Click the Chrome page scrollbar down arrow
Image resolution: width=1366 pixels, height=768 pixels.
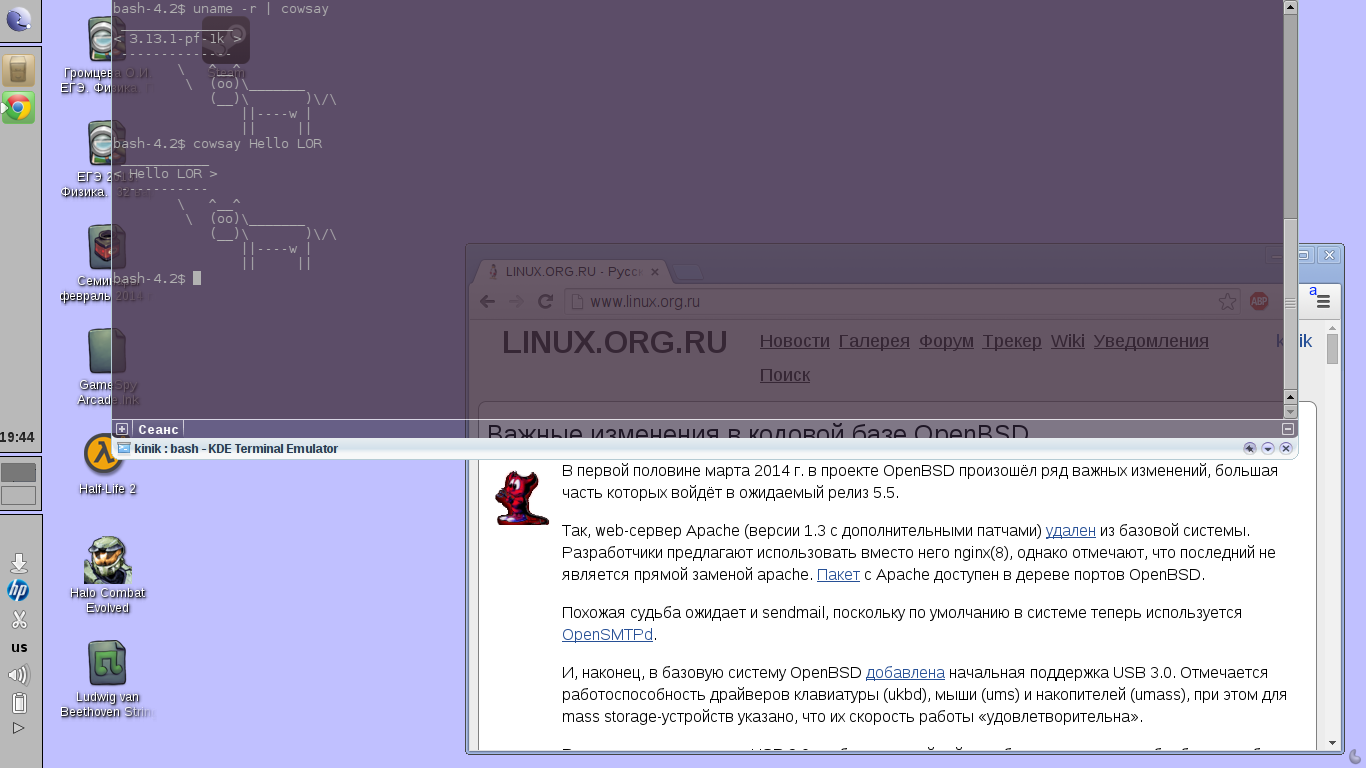[x=1332, y=743]
